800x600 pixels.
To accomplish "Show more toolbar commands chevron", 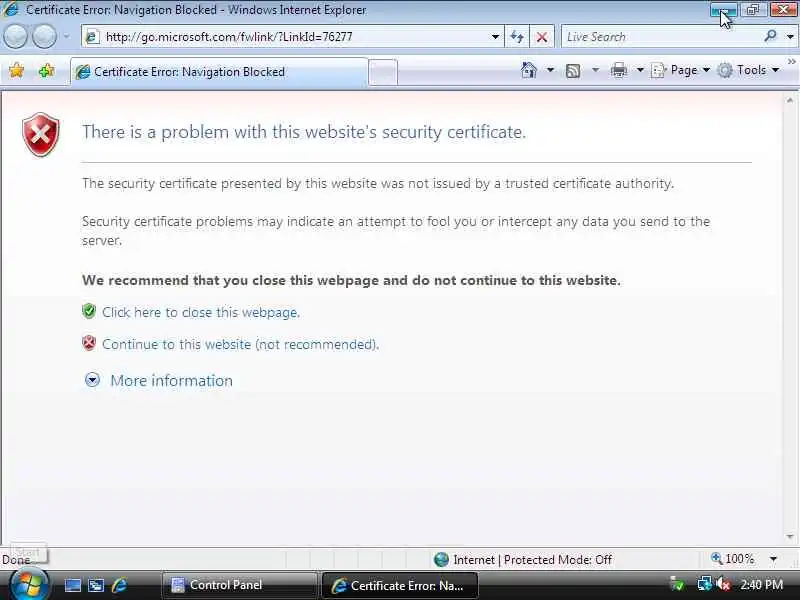I will tap(791, 62).
